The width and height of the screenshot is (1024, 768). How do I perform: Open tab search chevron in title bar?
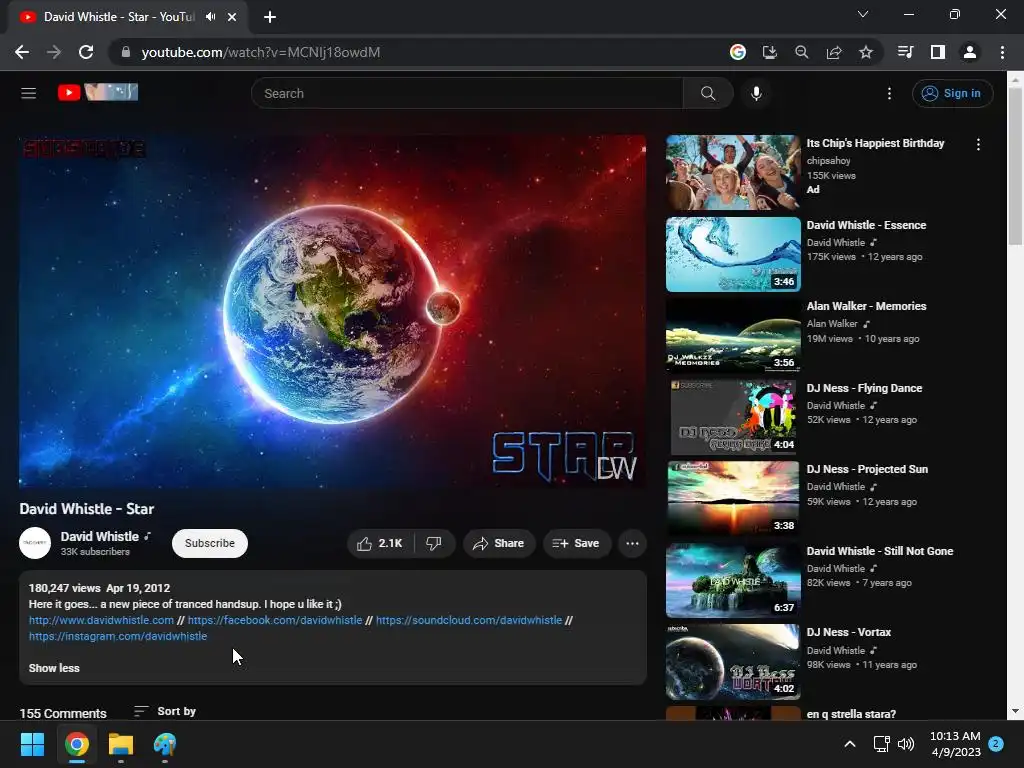point(863,14)
